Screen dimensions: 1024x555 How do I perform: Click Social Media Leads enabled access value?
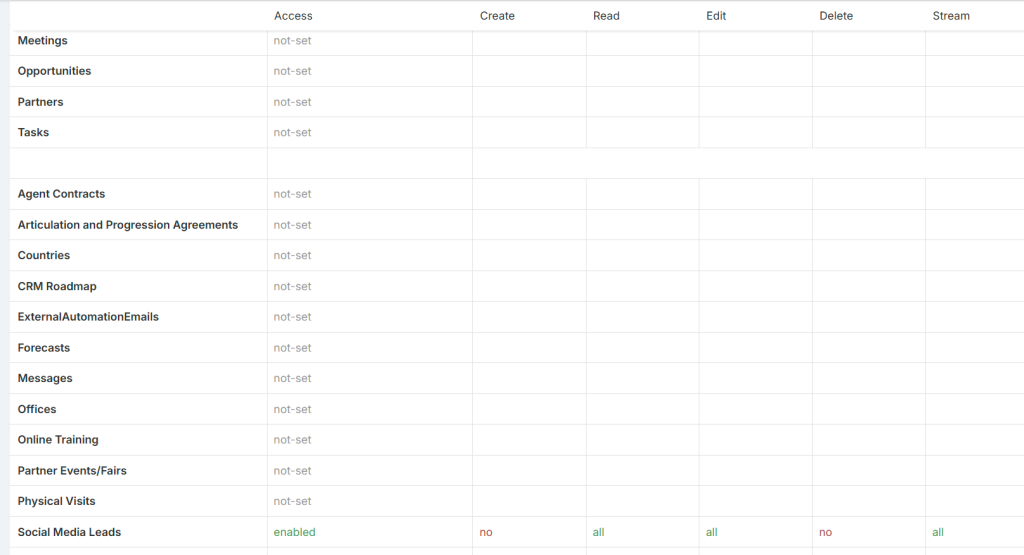tap(295, 532)
